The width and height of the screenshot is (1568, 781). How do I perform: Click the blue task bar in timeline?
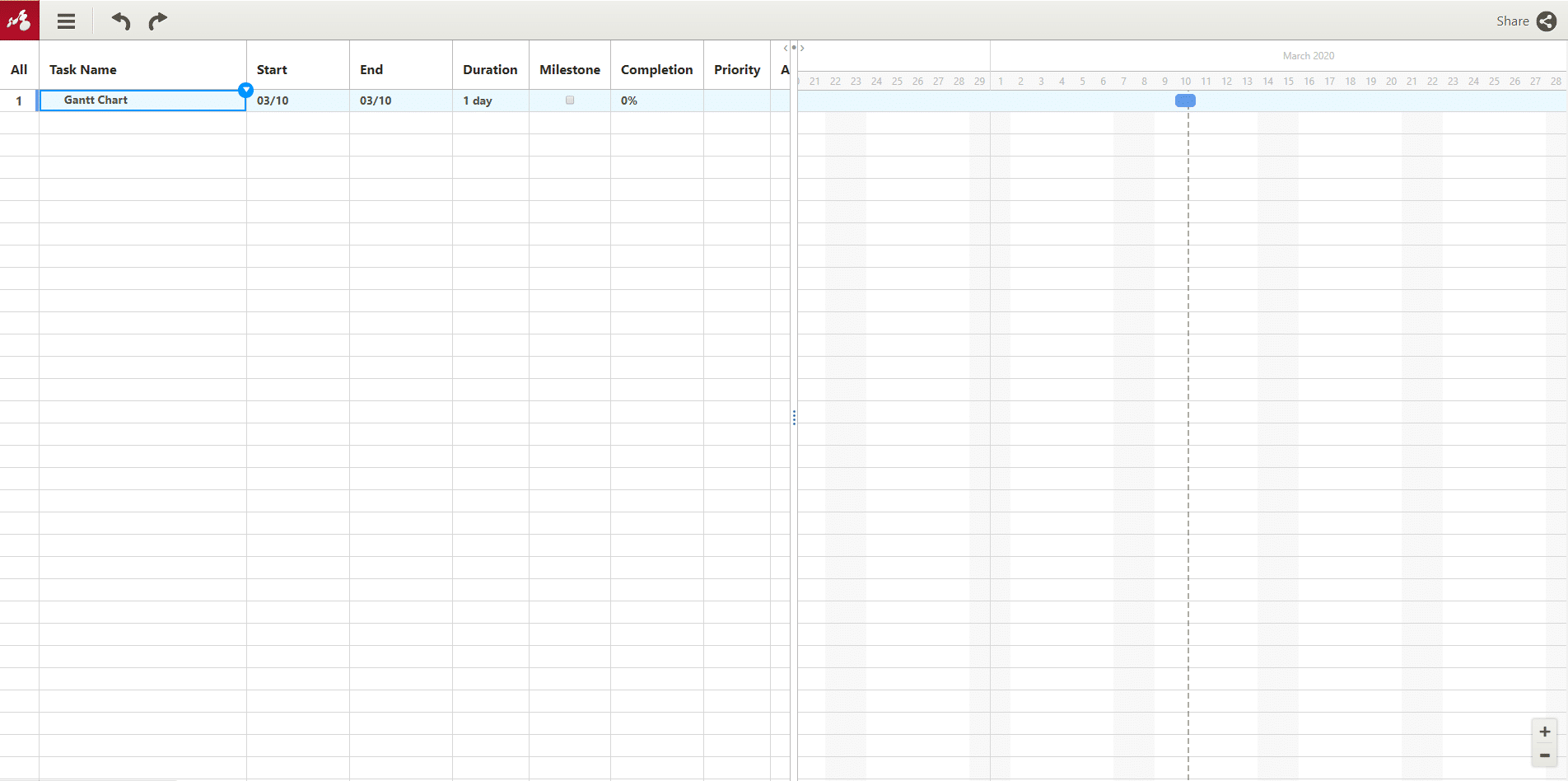point(1185,101)
